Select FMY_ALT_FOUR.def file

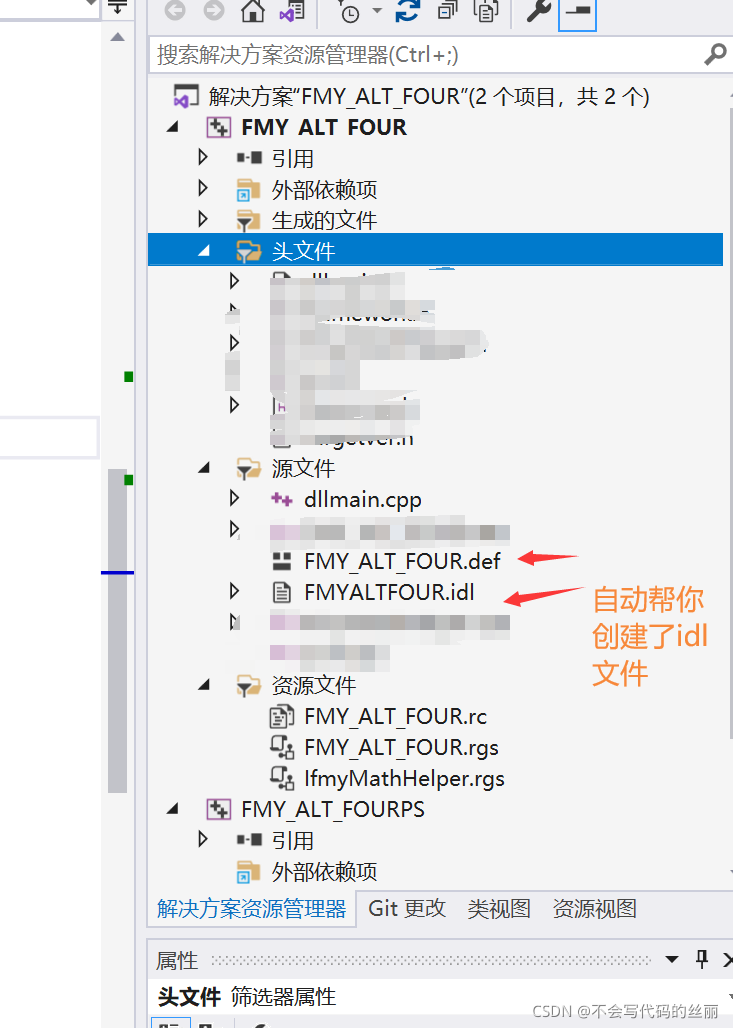coord(403,561)
